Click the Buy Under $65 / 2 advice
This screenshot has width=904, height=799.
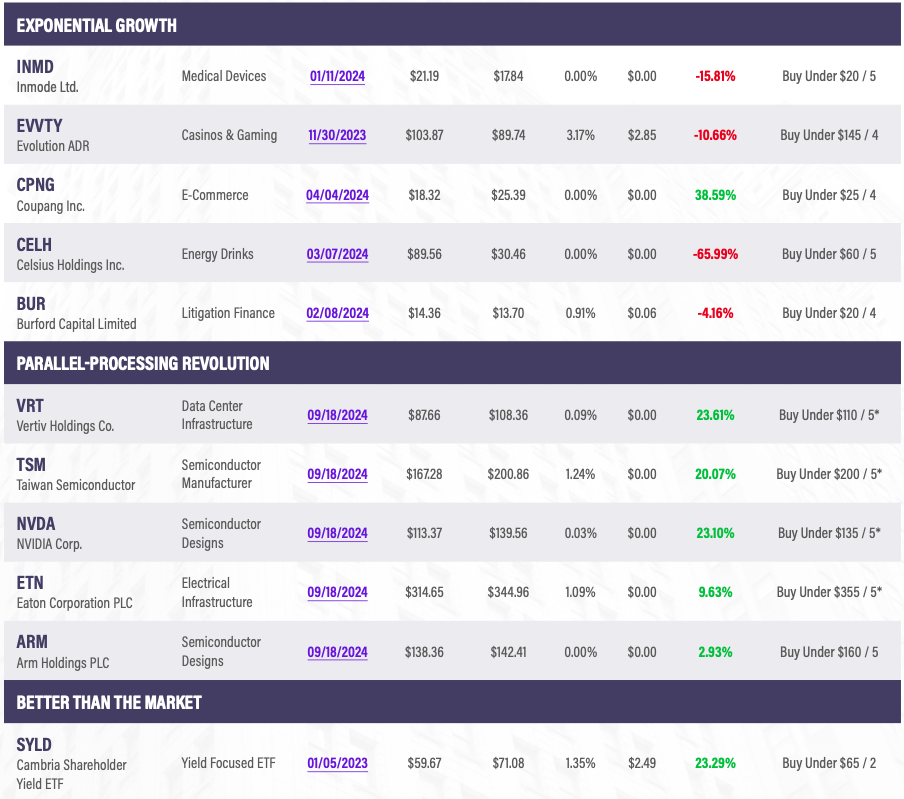coord(829,763)
